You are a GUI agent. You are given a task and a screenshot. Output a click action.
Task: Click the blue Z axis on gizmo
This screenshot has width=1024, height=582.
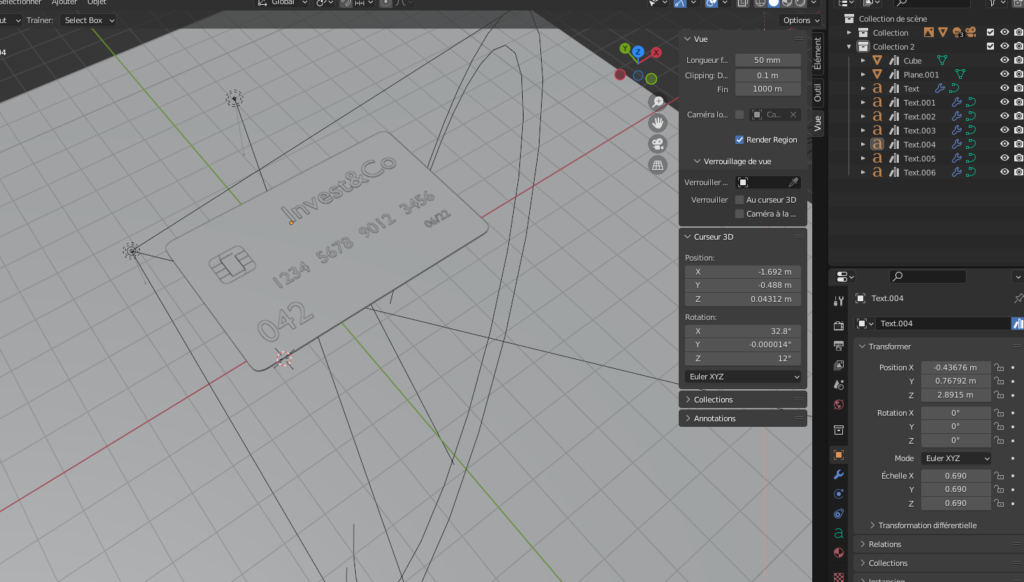pyautogui.click(x=638, y=51)
